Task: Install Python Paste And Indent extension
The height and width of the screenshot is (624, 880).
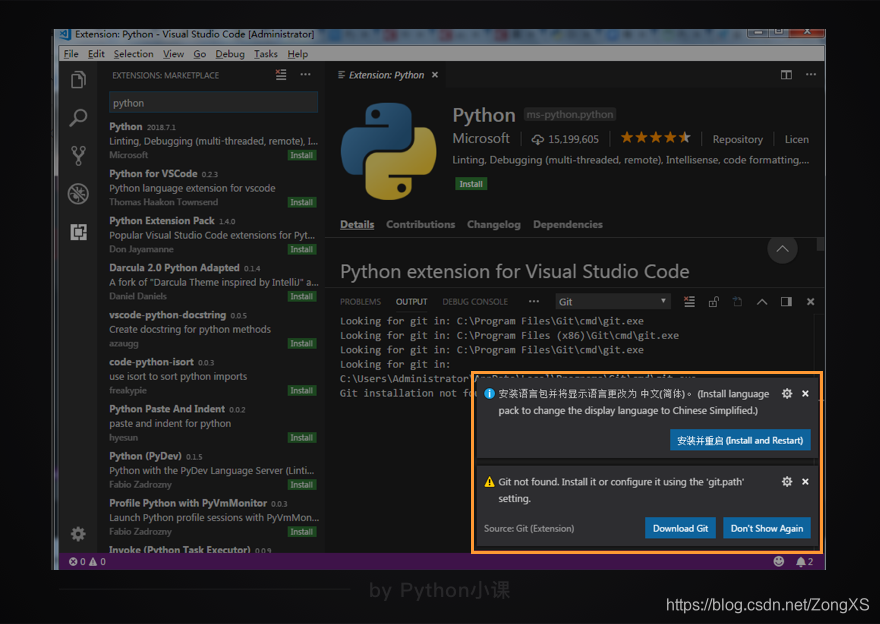Action: [302, 438]
